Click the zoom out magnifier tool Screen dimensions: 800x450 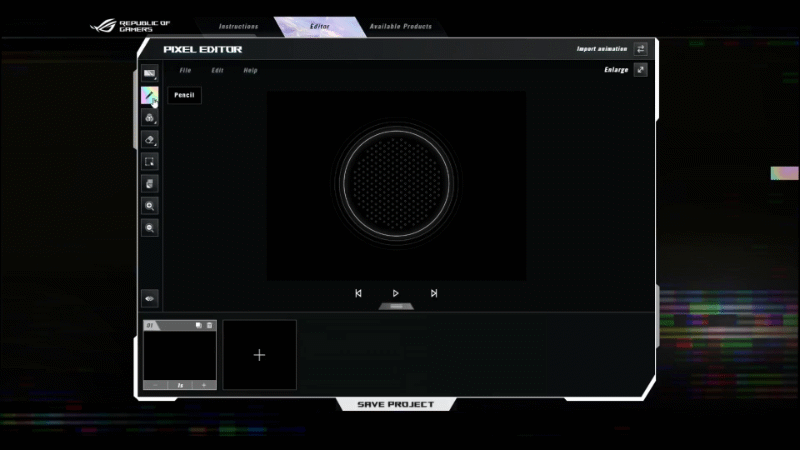click(x=149, y=228)
